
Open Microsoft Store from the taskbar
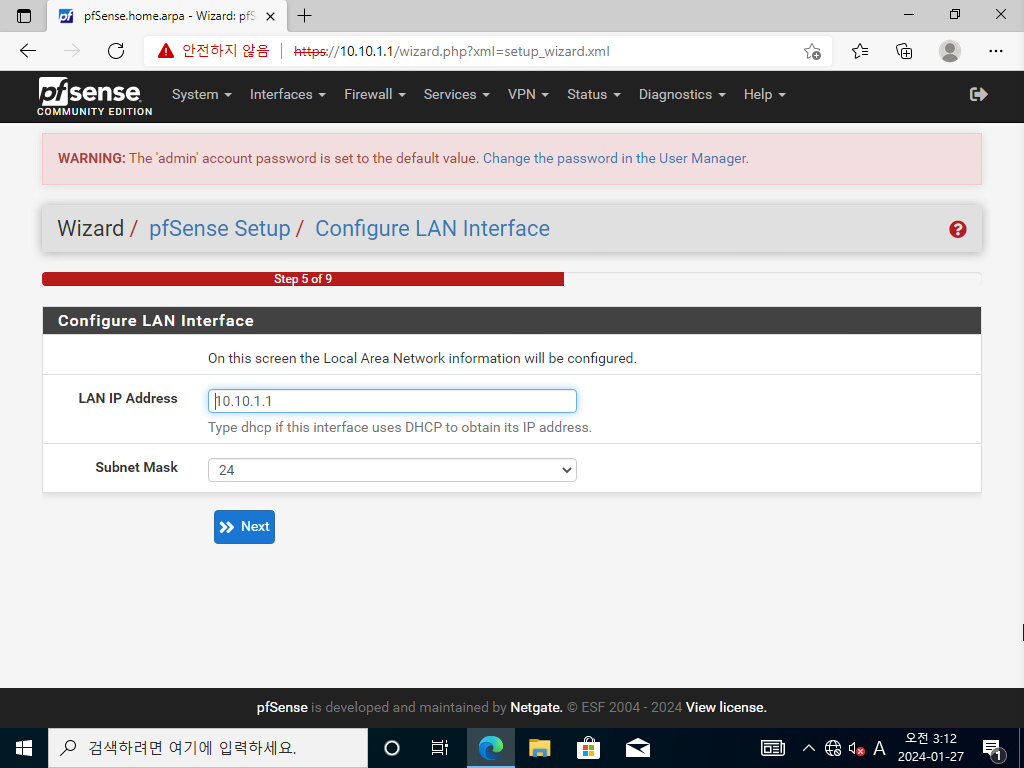[588, 748]
